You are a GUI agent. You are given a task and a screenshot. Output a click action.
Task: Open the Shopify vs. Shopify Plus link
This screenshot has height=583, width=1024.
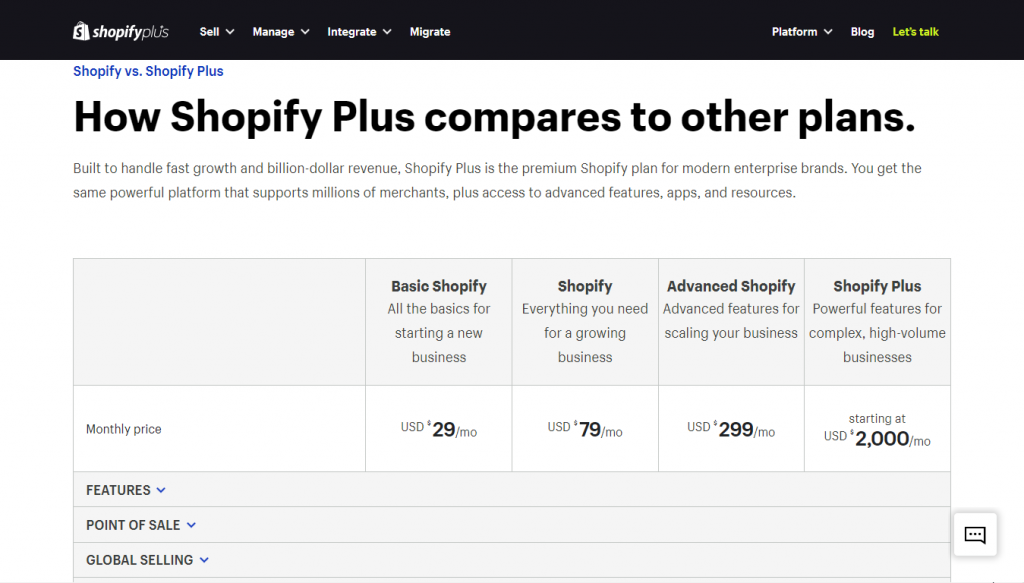[x=148, y=71]
